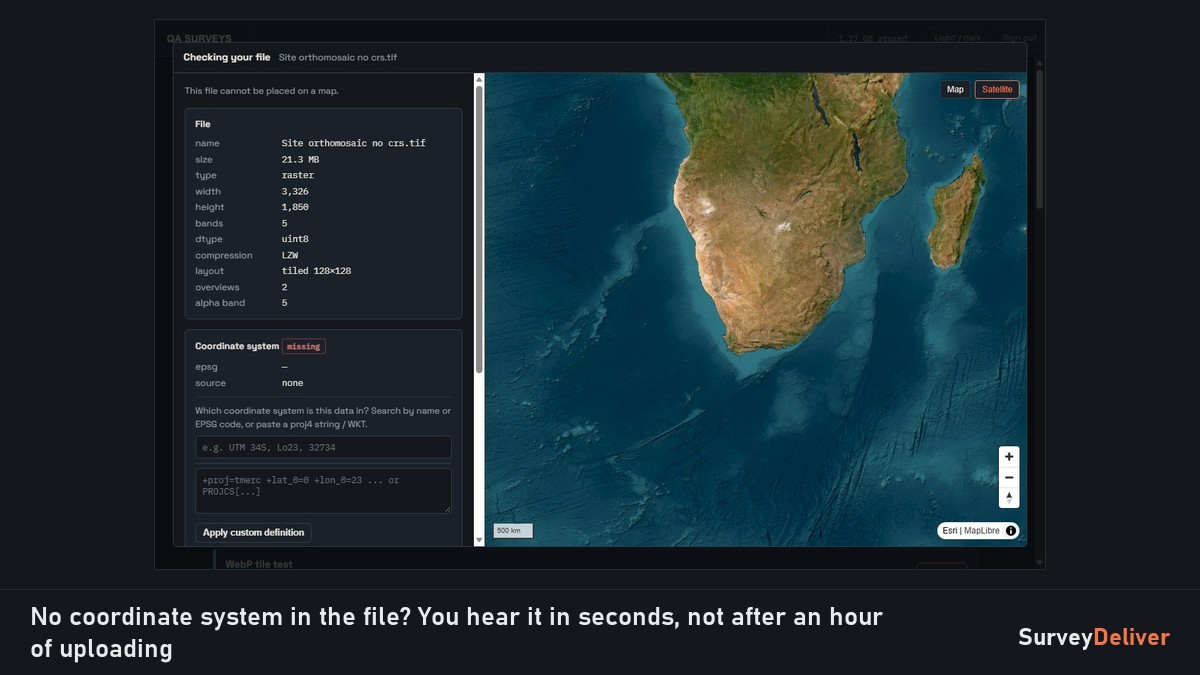
Task: Click 'Sign out' in the background page
Action: [1020, 38]
